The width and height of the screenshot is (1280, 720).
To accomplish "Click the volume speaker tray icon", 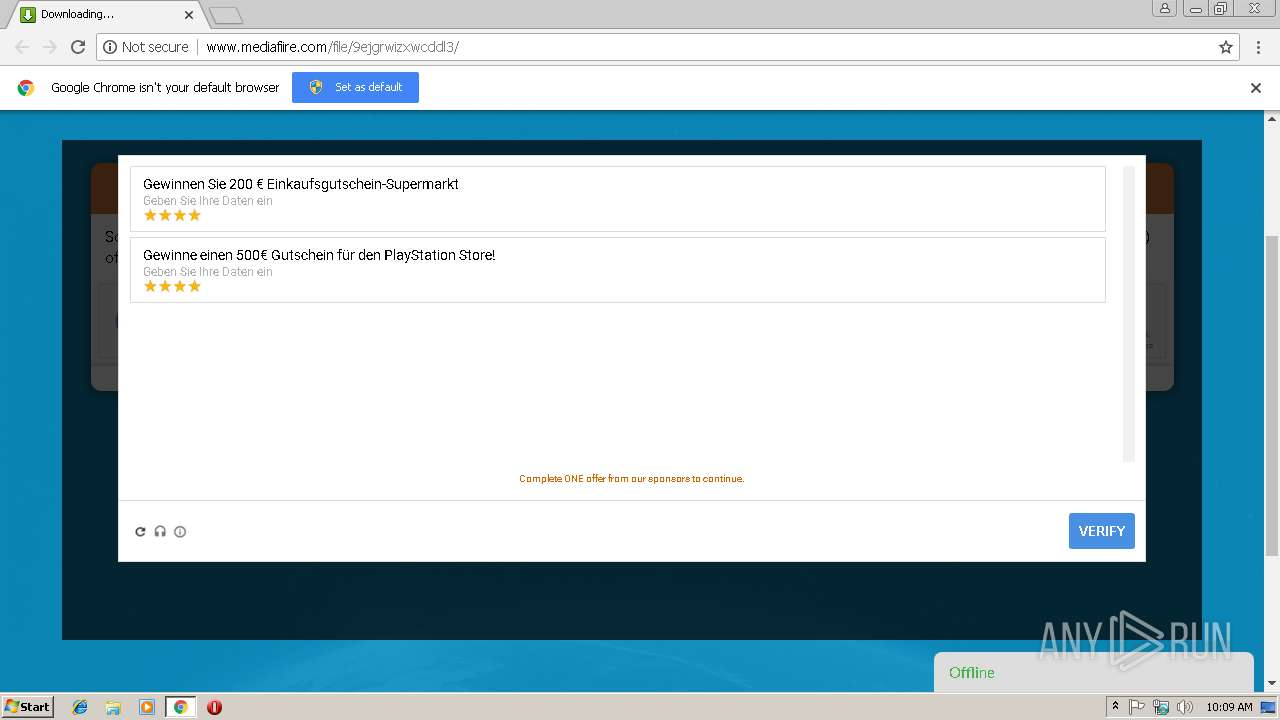I will coord(1185,707).
